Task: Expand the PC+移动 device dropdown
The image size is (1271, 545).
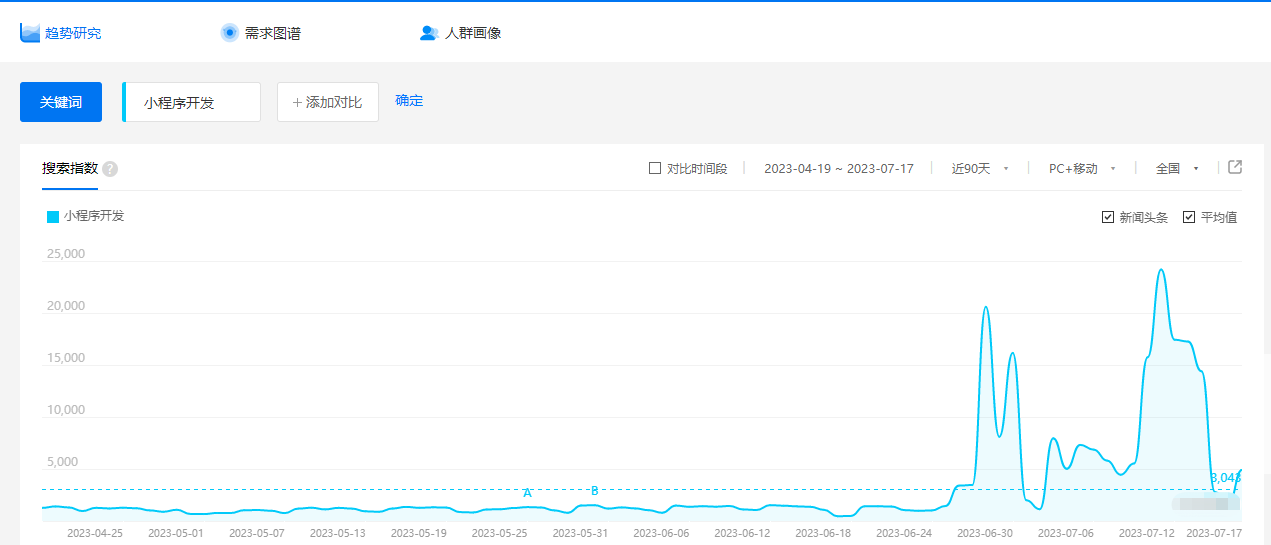Action: click(x=1081, y=168)
